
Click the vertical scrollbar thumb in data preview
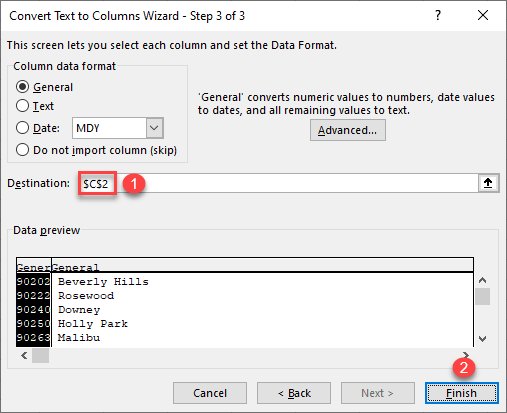coord(482,296)
